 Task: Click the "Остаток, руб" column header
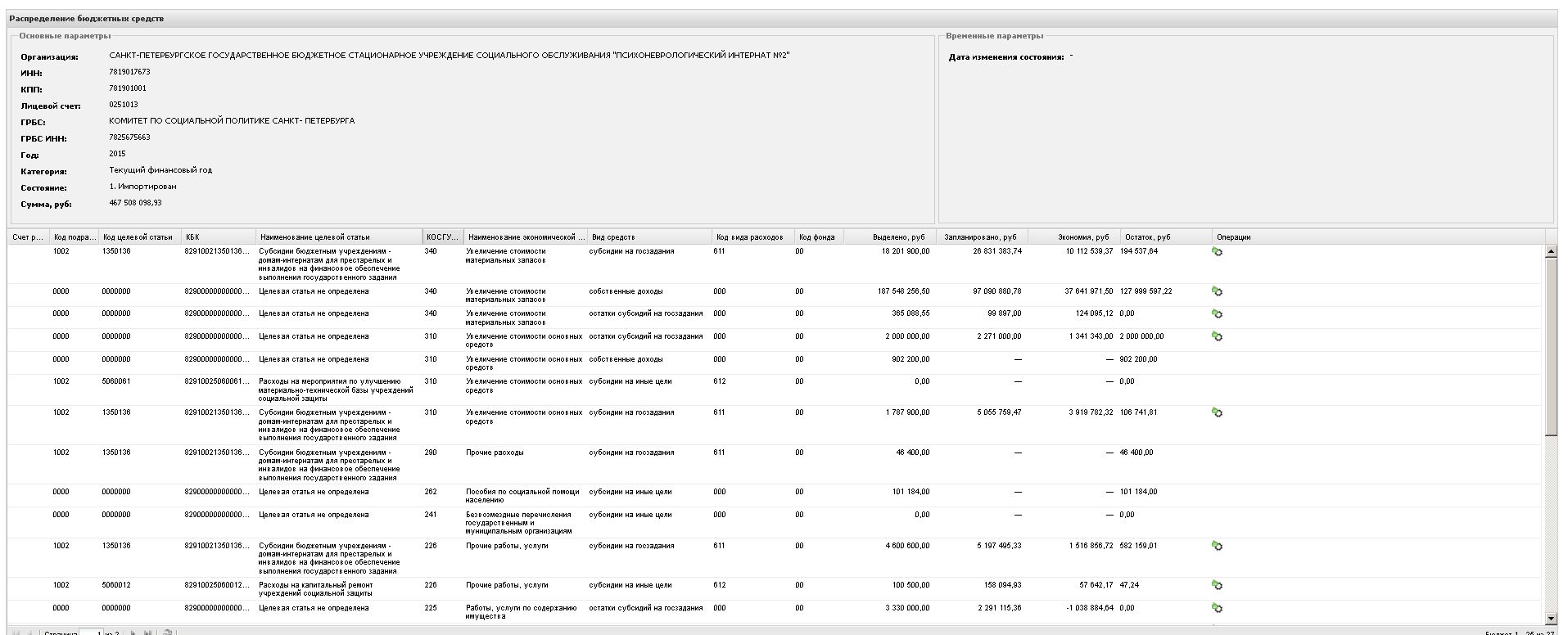pyautogui.click(x=1166, y=237)
